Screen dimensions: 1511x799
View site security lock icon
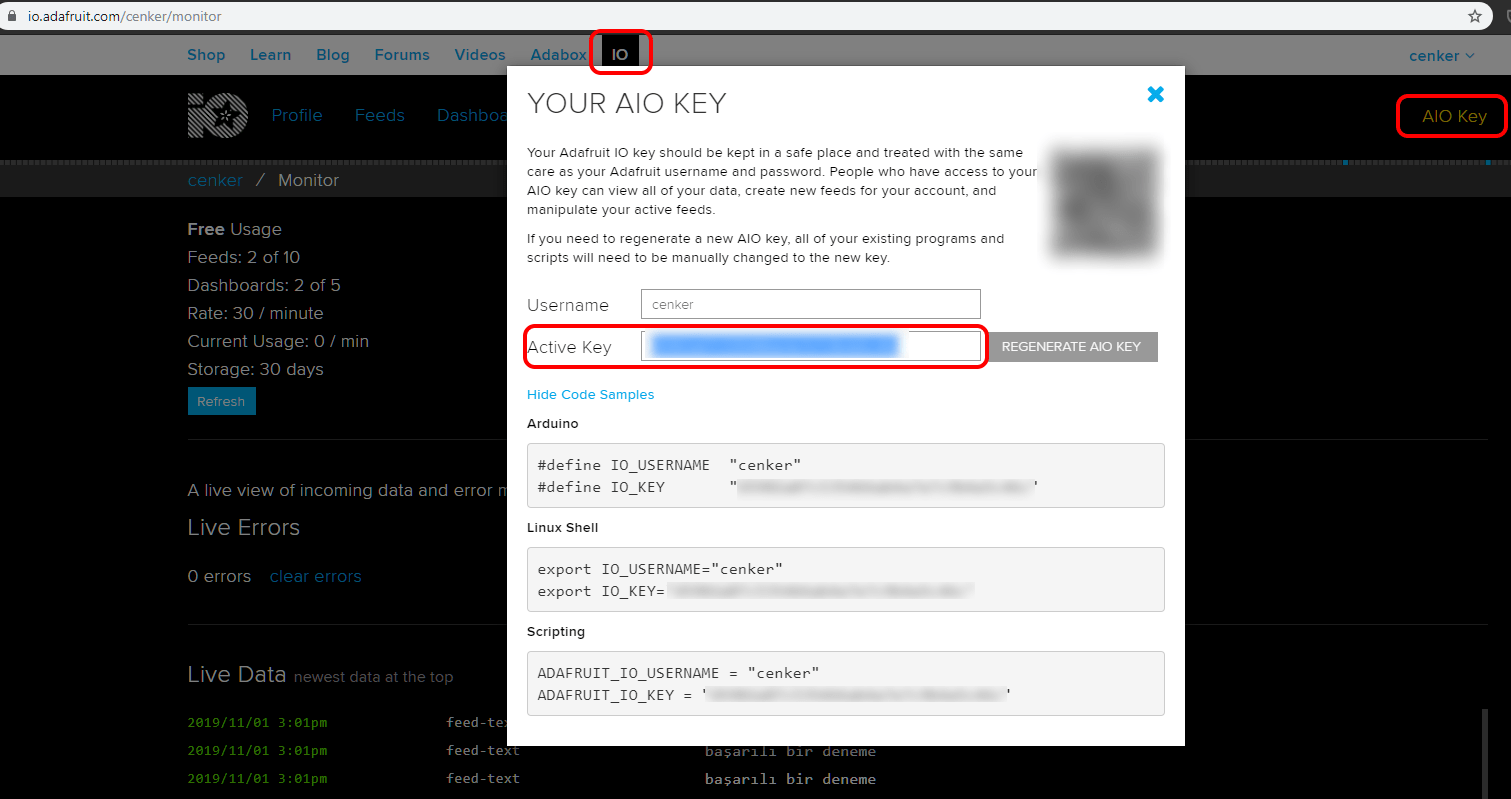[13, 16]
